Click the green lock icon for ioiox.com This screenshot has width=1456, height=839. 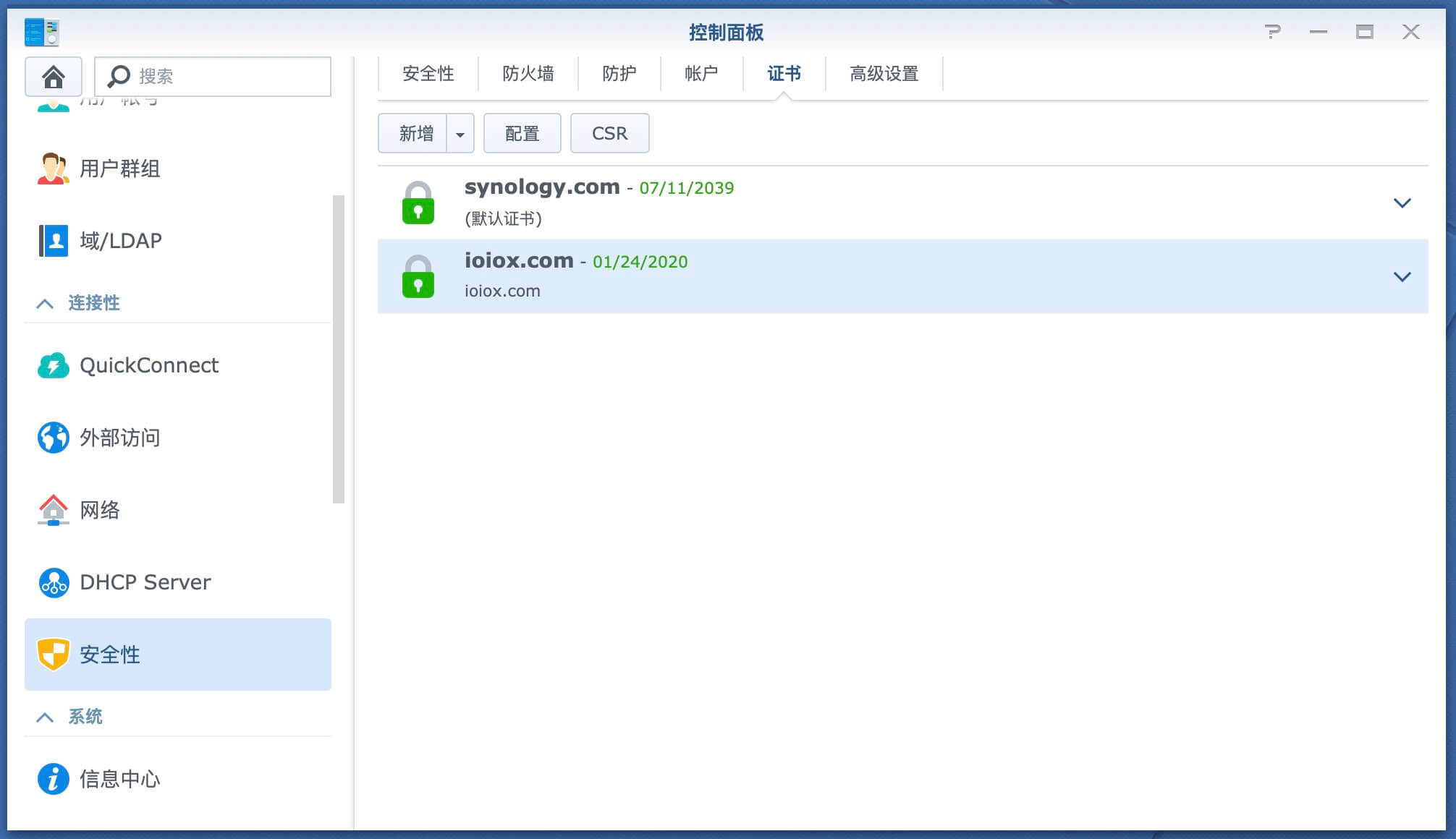[x=418, y=276]
